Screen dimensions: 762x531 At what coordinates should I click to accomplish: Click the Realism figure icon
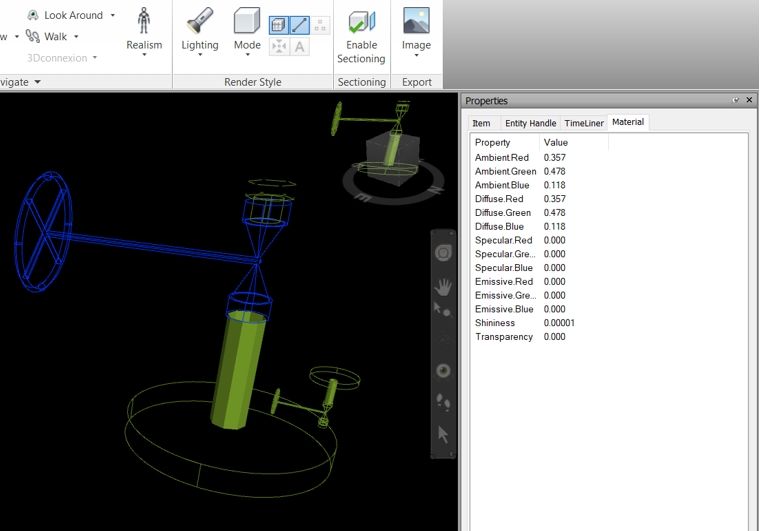[x=144, y=20]
